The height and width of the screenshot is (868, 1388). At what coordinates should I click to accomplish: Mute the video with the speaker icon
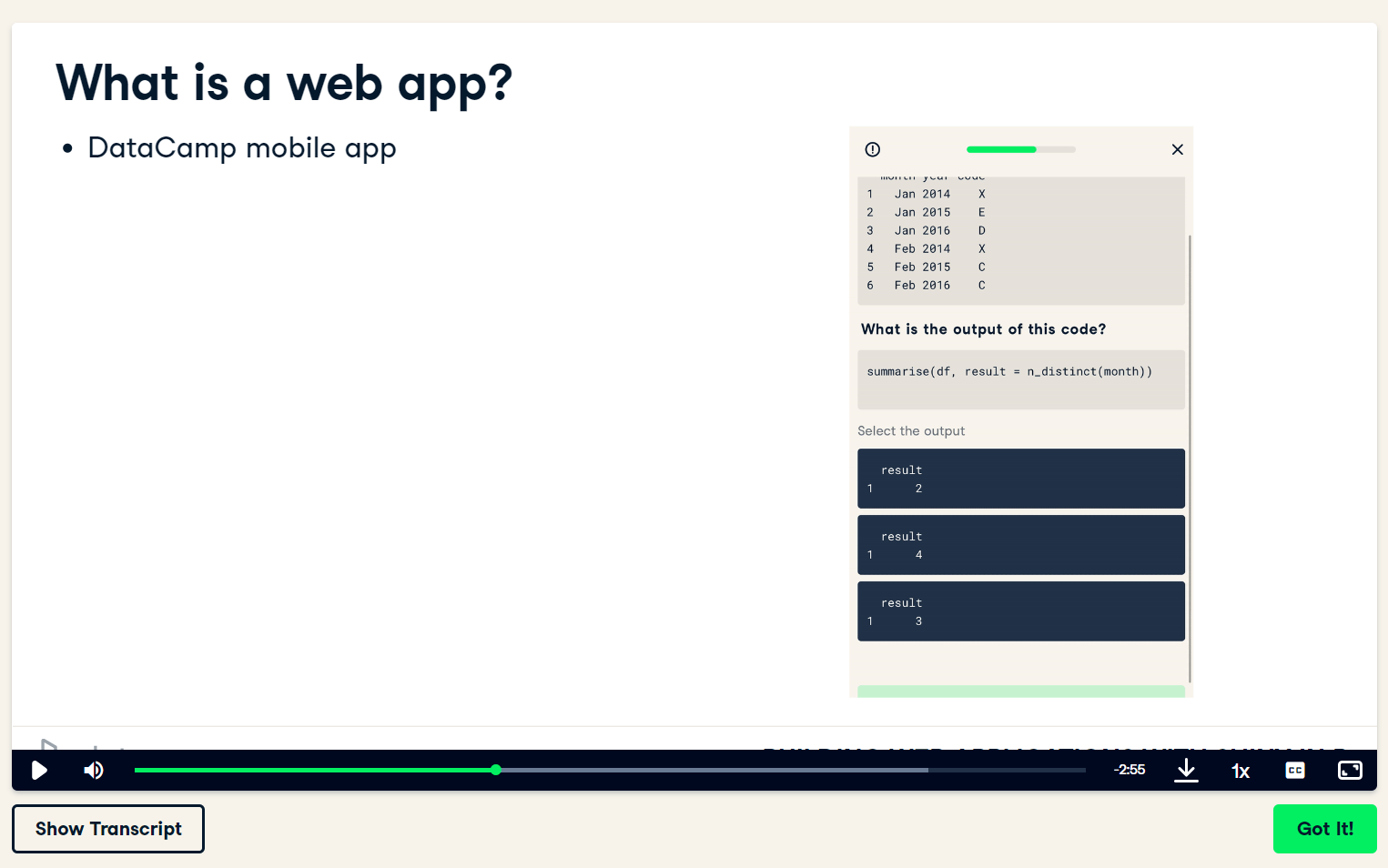click(94, 771)
